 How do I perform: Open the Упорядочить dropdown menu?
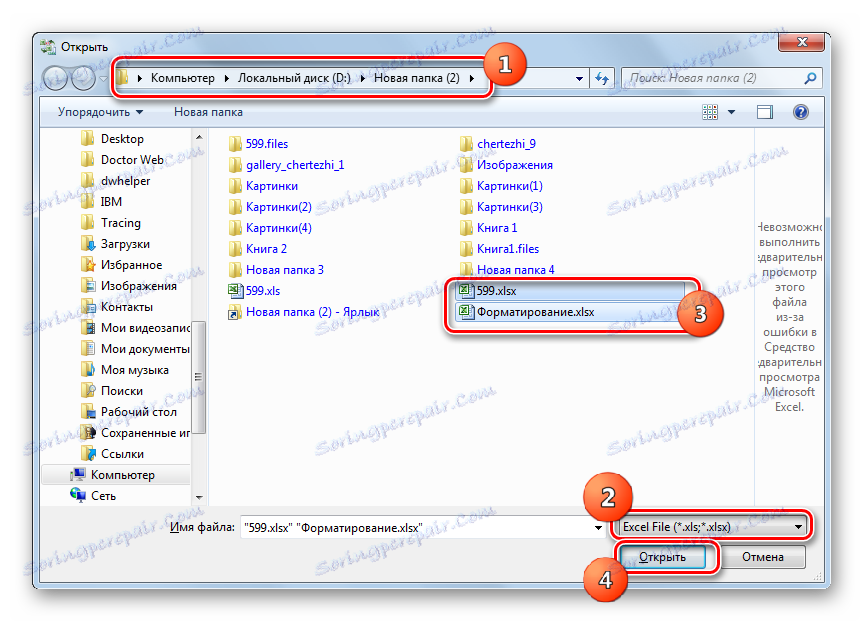pyautogui.click(x=100, y=112)
